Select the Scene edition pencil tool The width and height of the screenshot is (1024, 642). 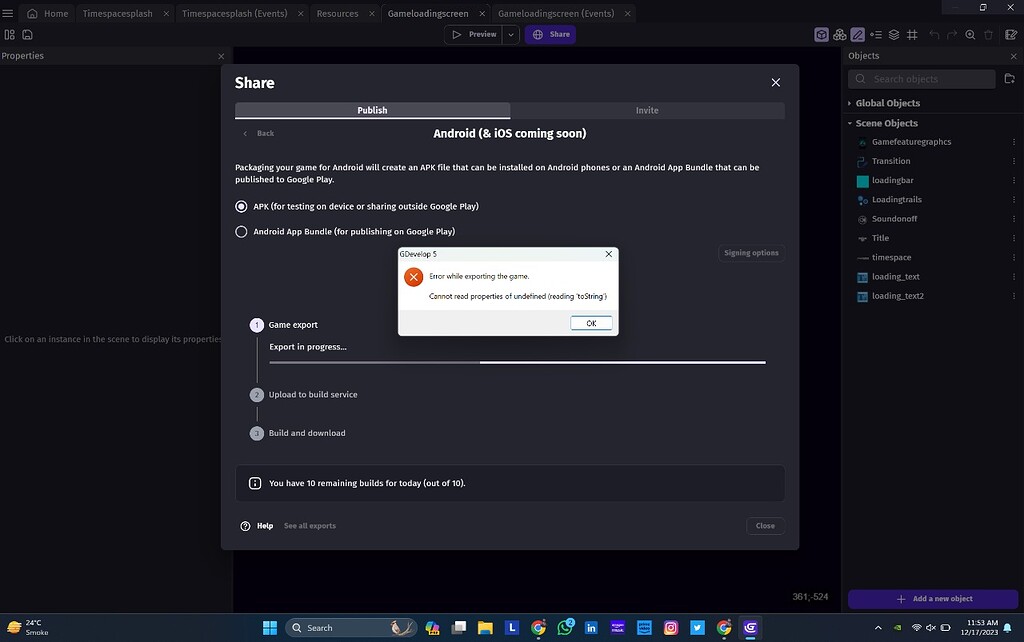coord(857,34)
